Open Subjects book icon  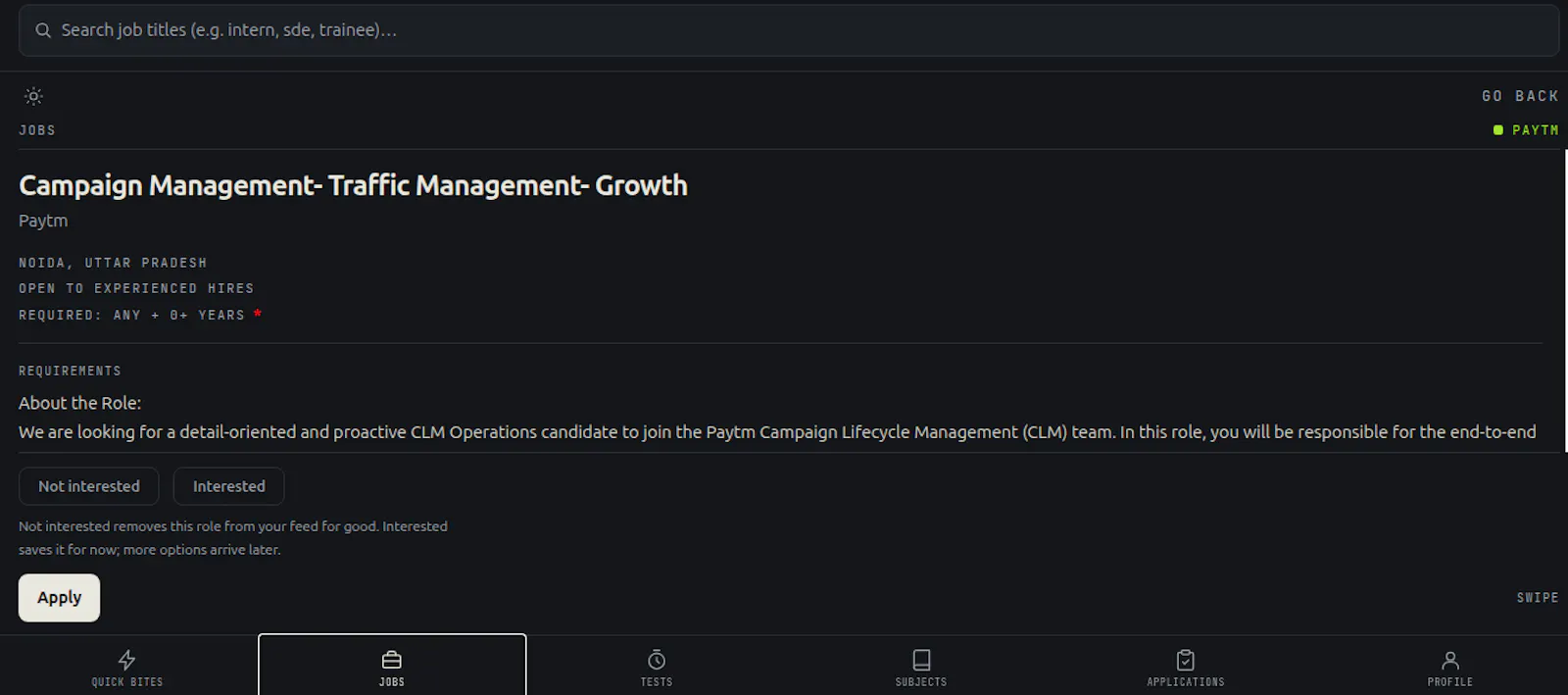click(x=921, y=660)
